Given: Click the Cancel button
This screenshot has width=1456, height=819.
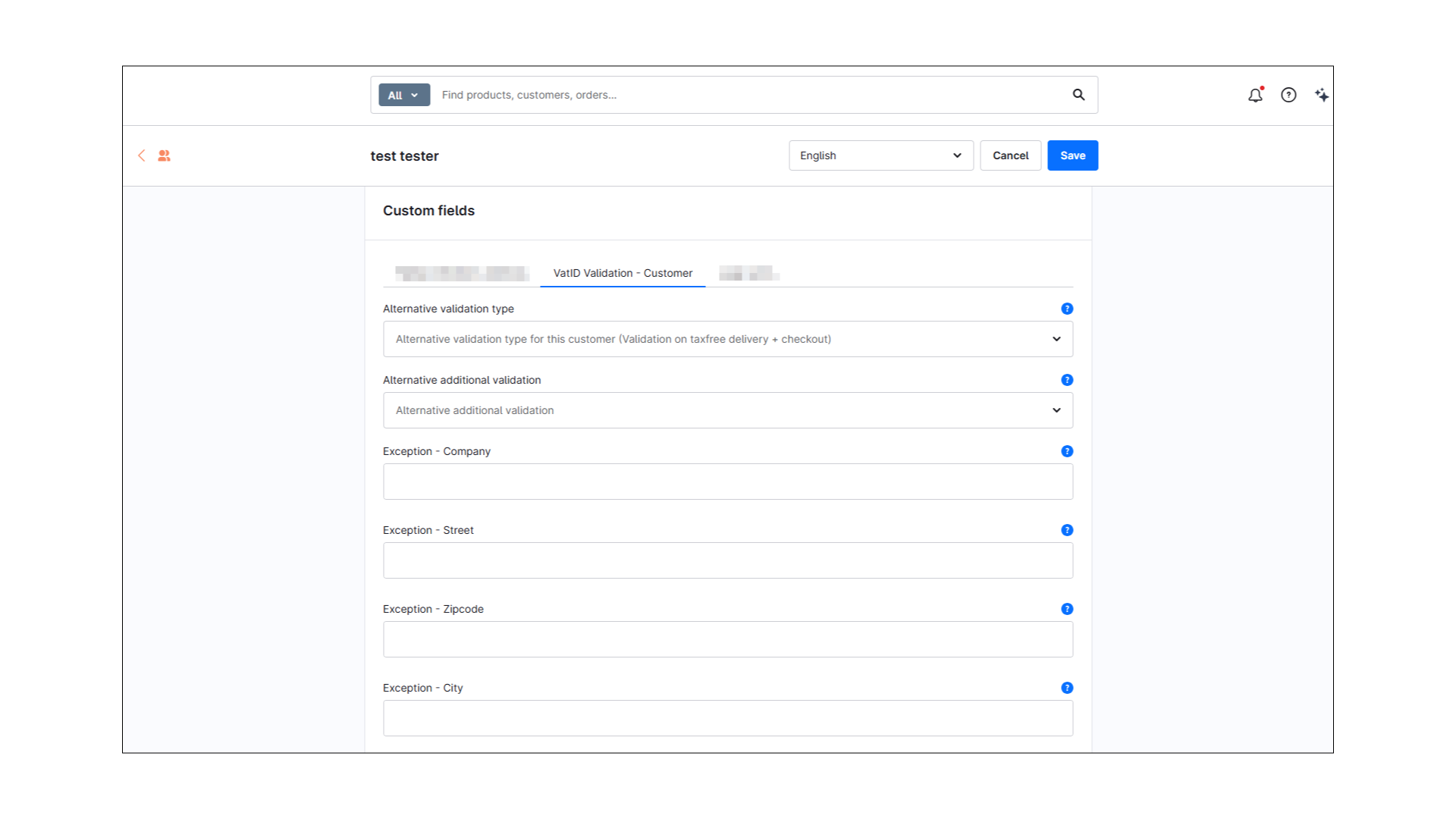Looking at the screenshot, I should [x=1010, y=155].
